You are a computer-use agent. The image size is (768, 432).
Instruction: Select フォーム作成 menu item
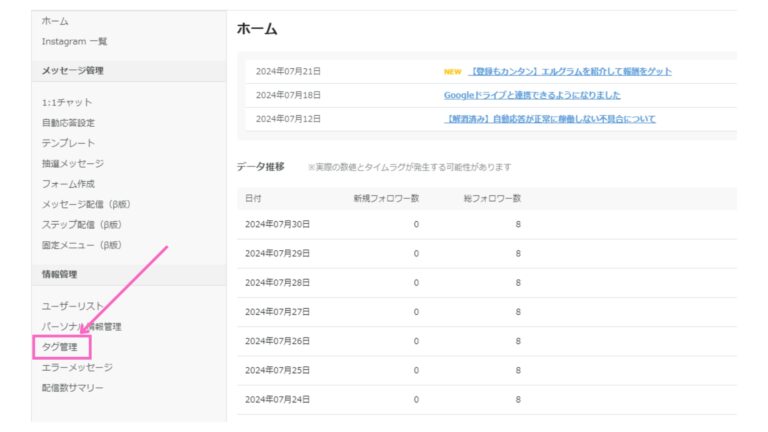(x=69, y=184)
